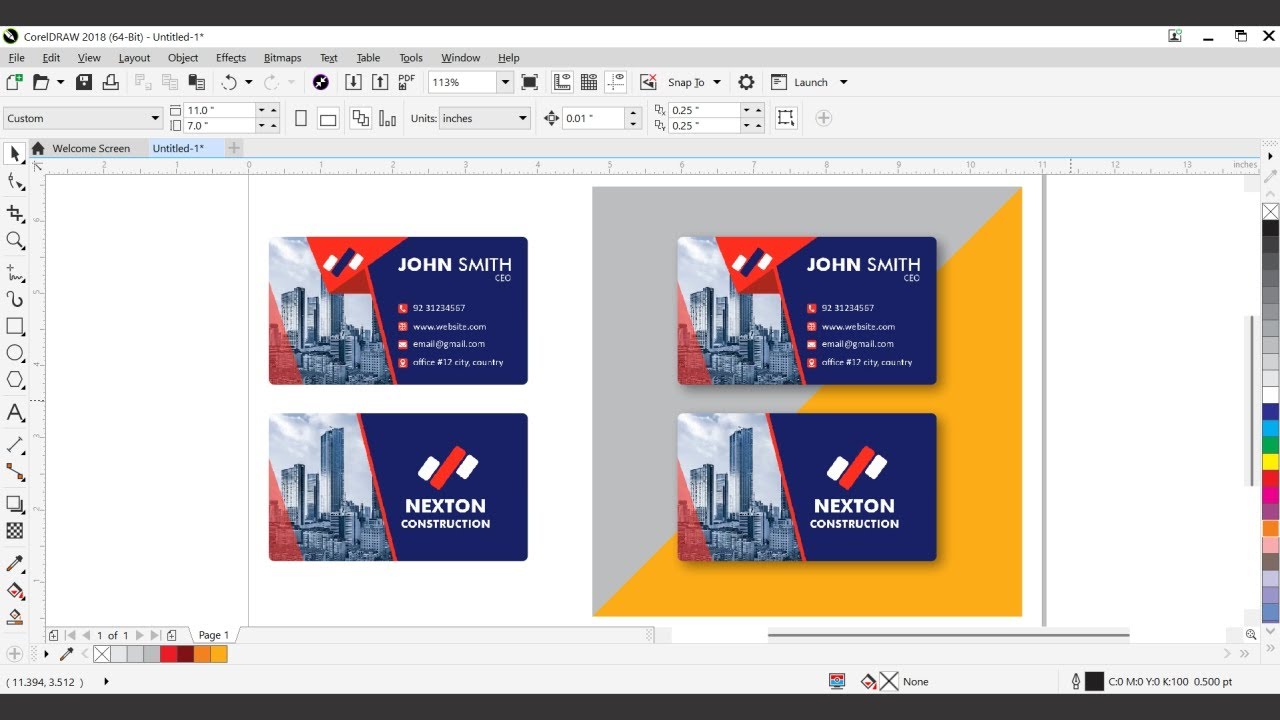1280x720 pixels.
Task: Select the Crop tool
Action: [14, 213]
